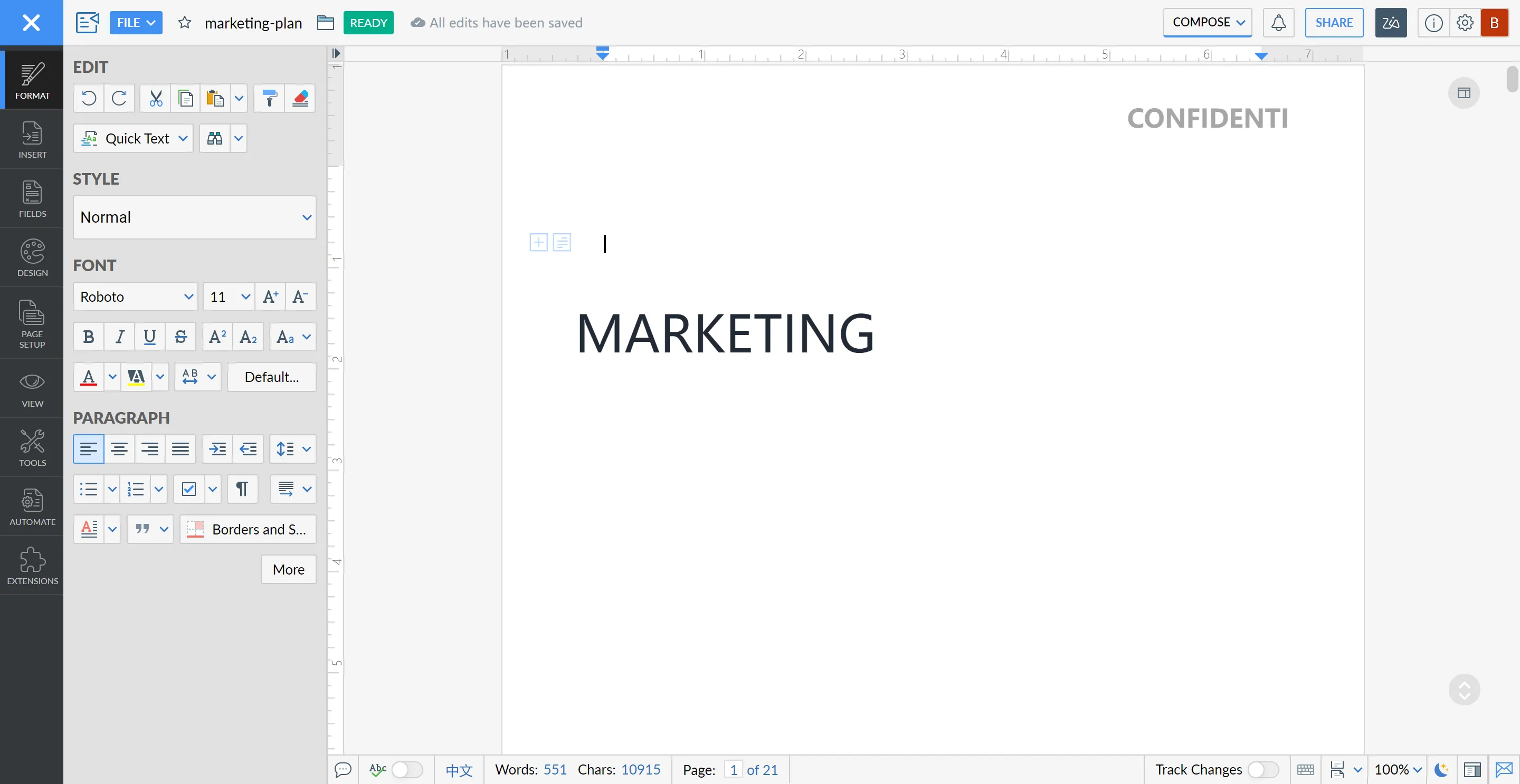Toggle bold formatting on text
The image size is (1520, 784).
point(87,336)
